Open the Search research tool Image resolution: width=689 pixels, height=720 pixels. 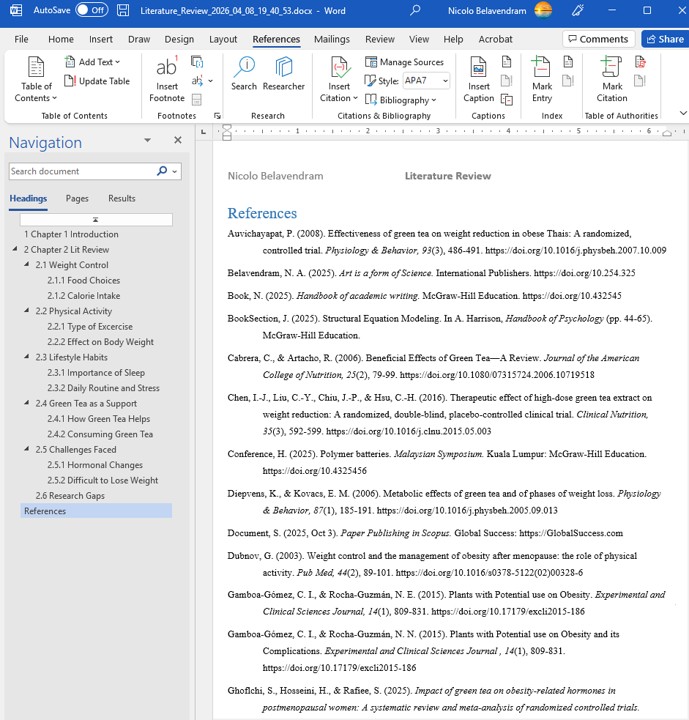coord(244,73)
